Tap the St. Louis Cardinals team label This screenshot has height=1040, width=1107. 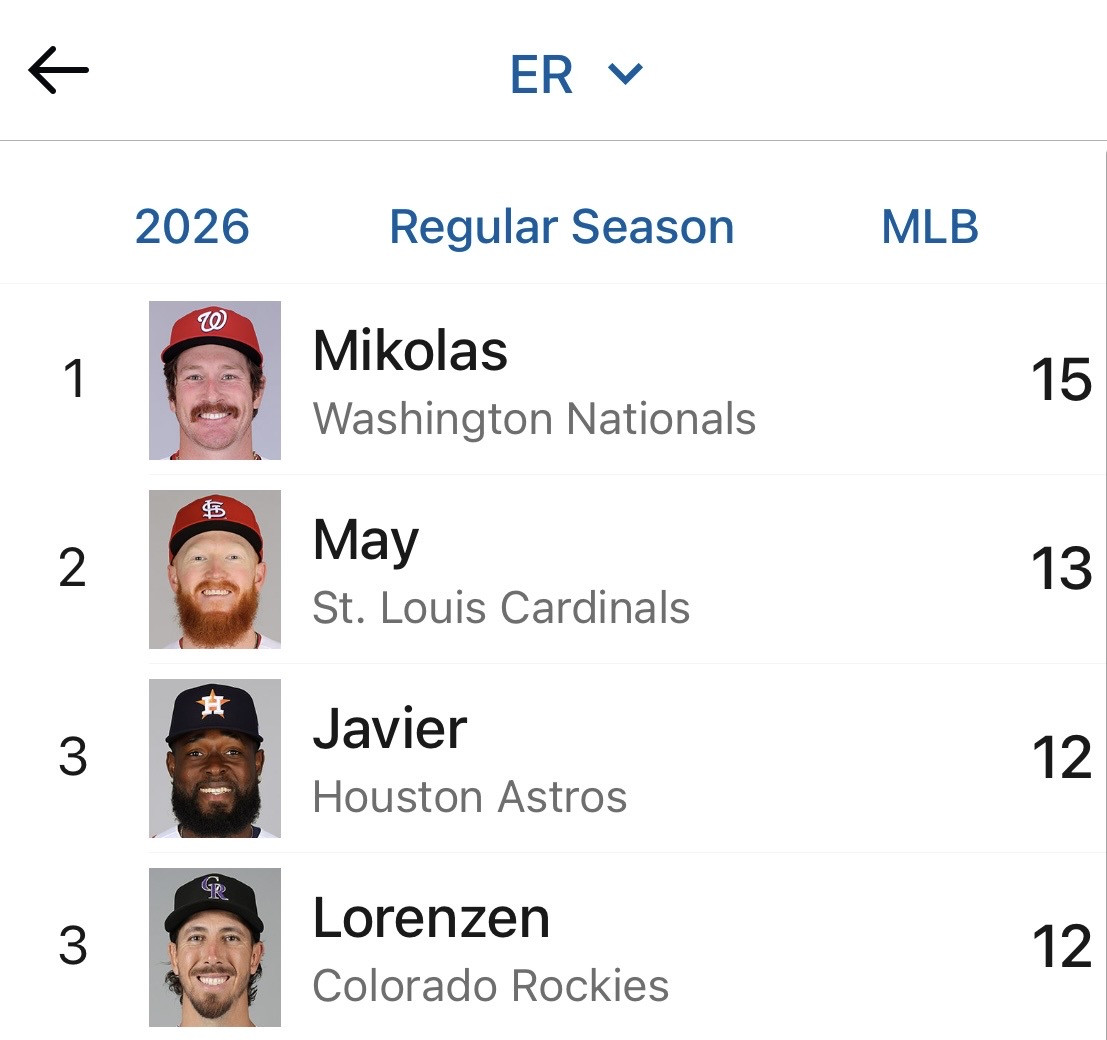click(501, 608)
